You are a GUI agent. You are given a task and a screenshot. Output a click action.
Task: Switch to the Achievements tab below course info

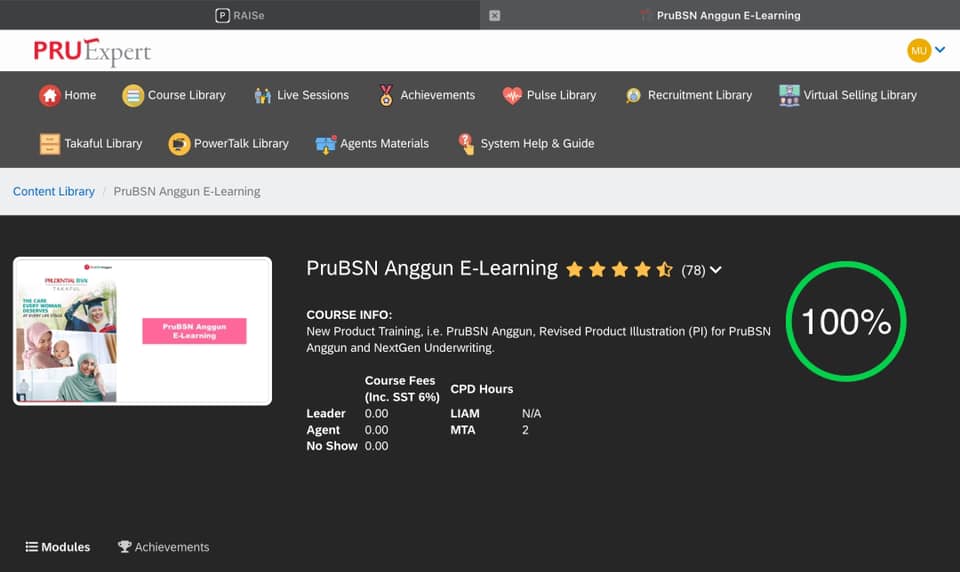(x=163, y=547)
